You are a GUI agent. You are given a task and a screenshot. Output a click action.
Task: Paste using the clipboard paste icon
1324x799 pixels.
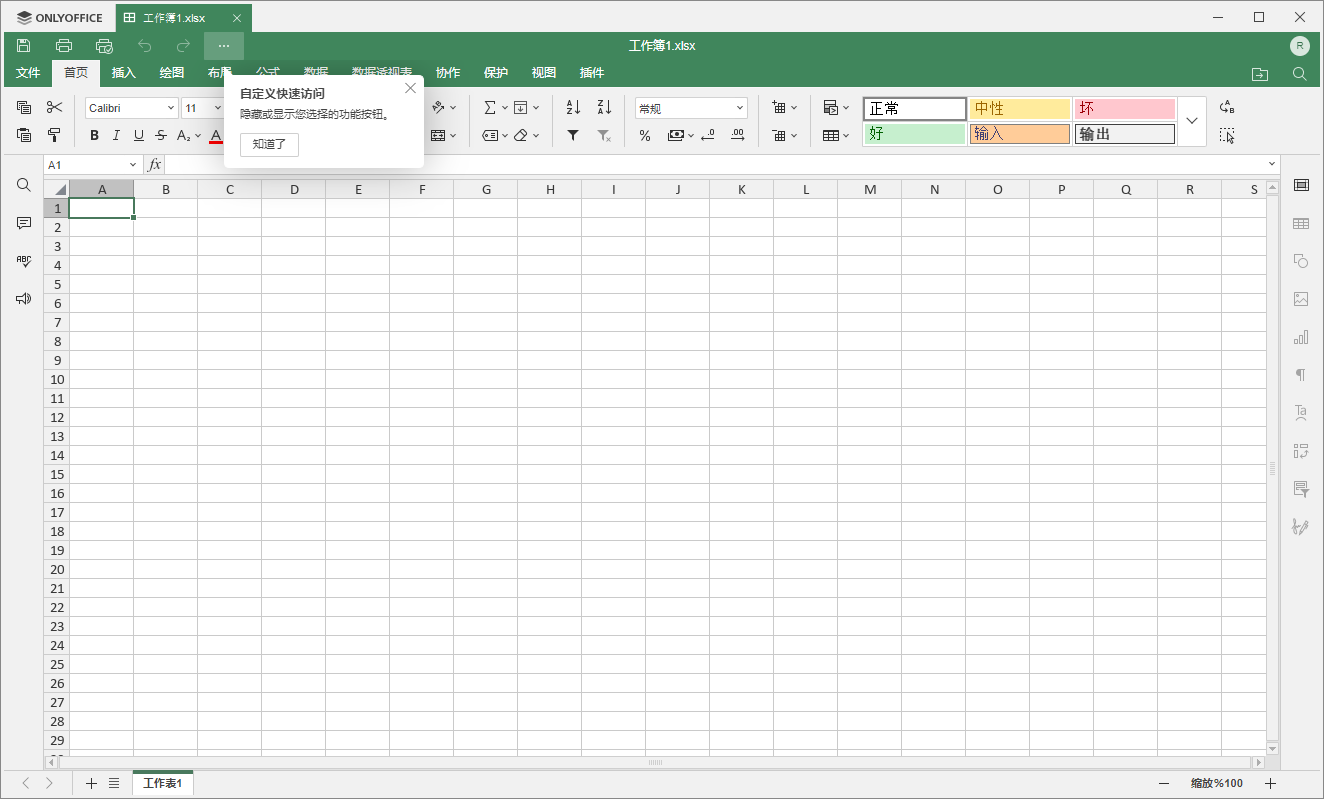[24, 135]
